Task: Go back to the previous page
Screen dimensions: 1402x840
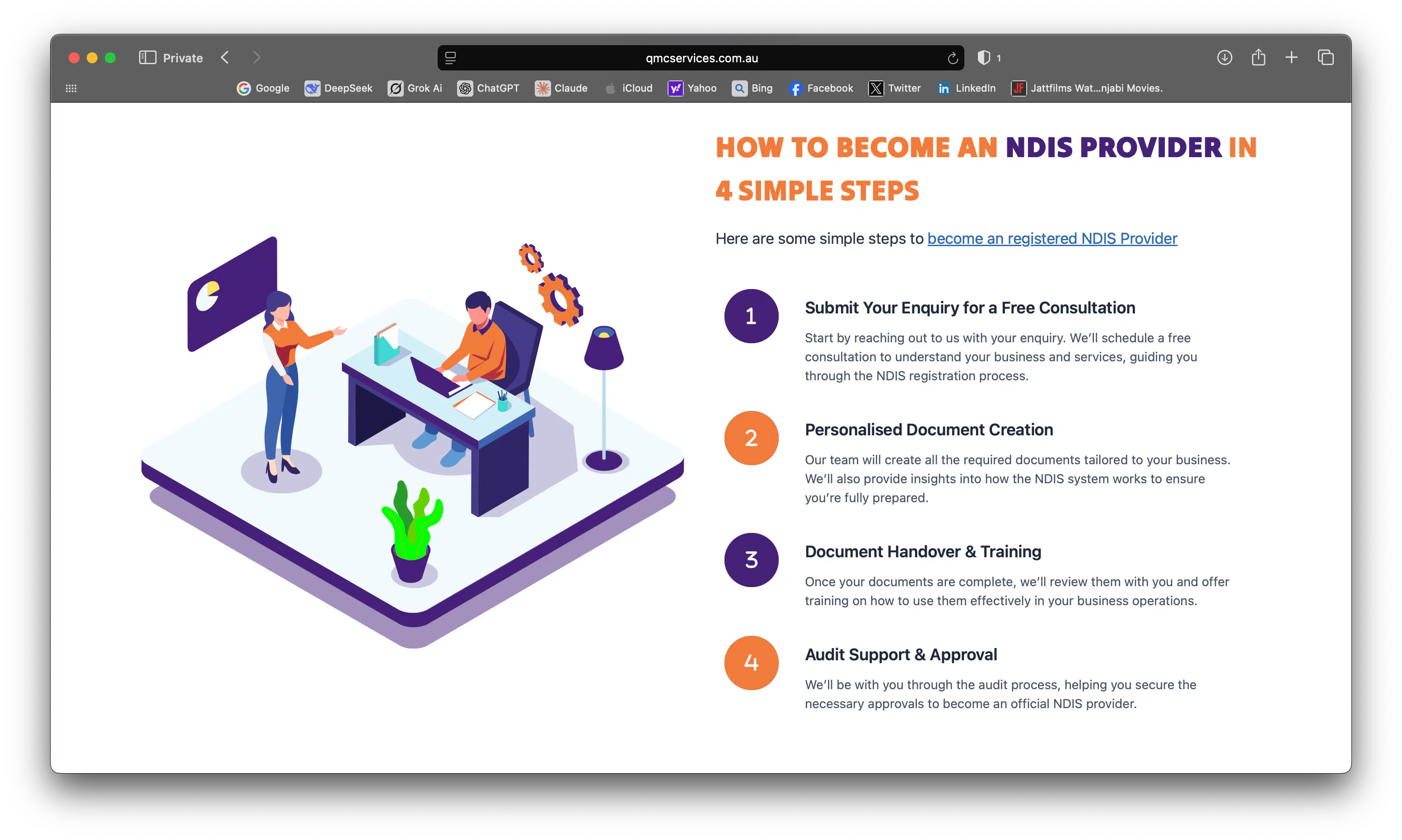Action: coord(225,58)
